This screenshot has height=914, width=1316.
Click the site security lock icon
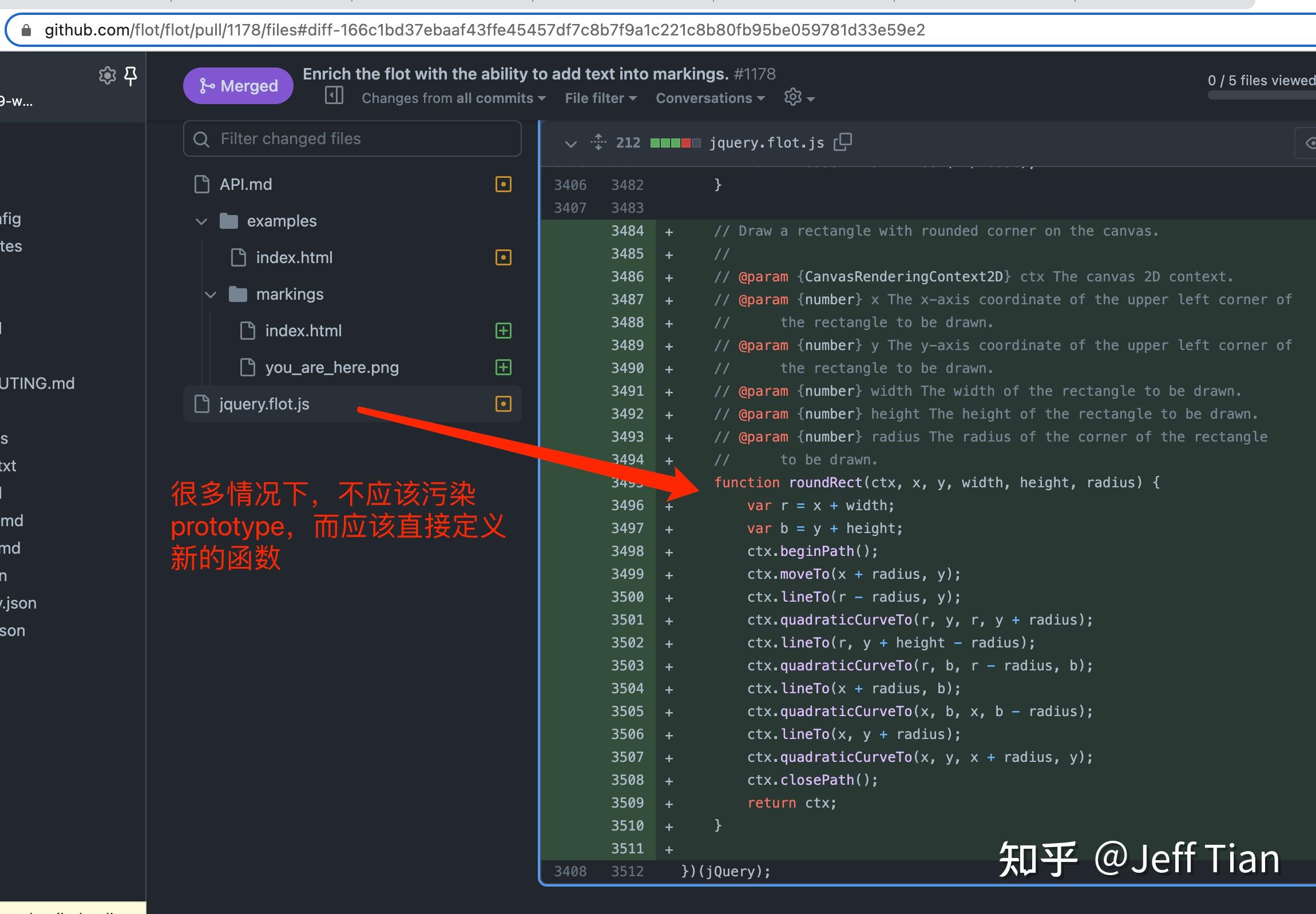[x=26, y=30]
